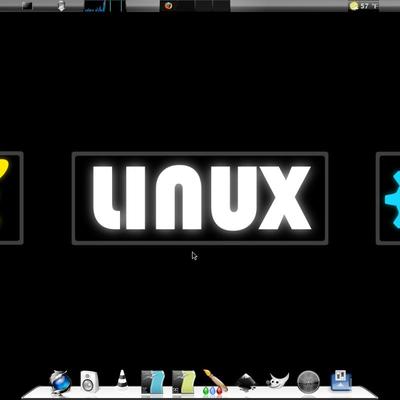Open the gray round disc icon in dock
The height and width of the screenshot is (400, 400).
(x=308, y=381)
